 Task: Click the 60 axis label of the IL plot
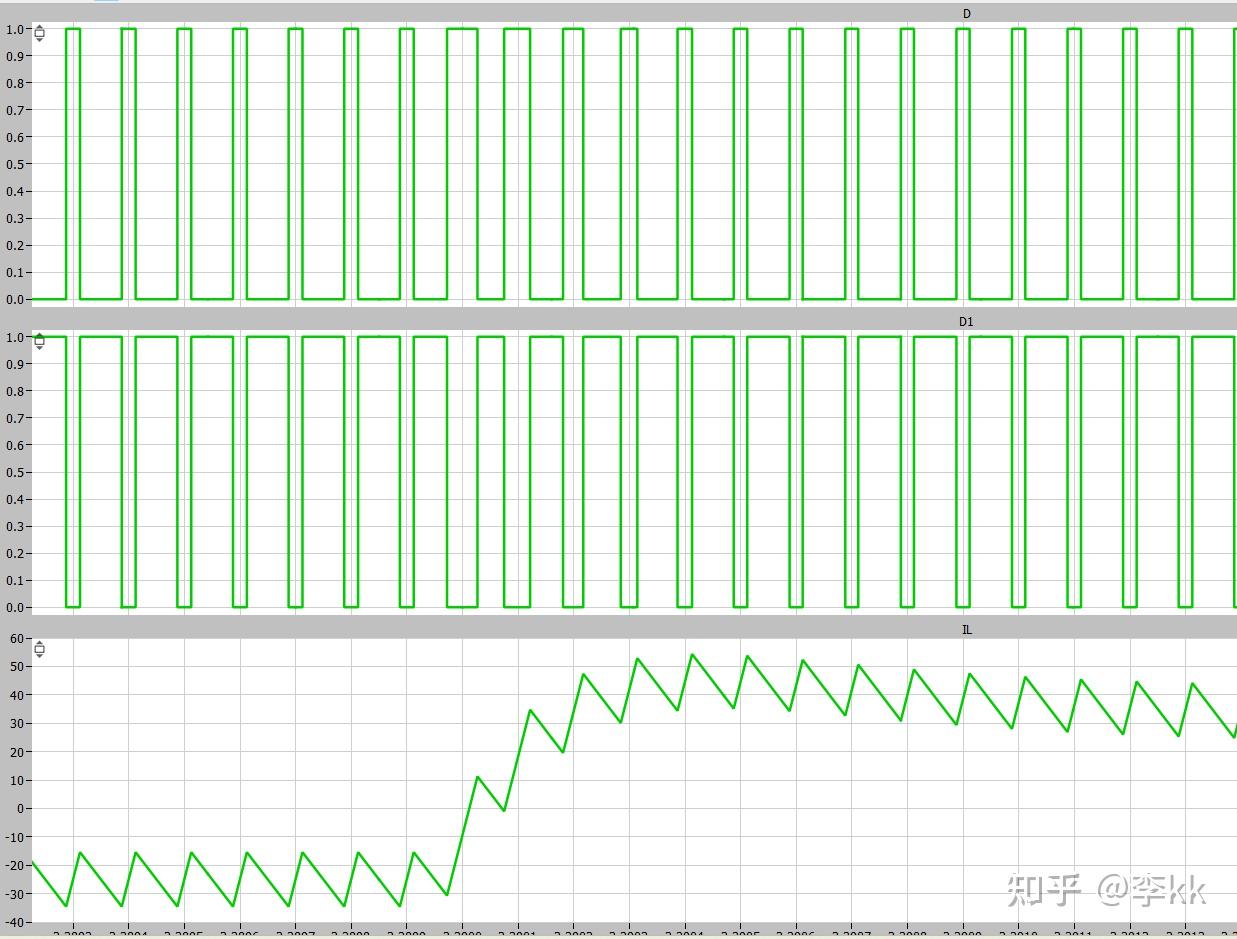pyautogui.click(x=17, y=638)
